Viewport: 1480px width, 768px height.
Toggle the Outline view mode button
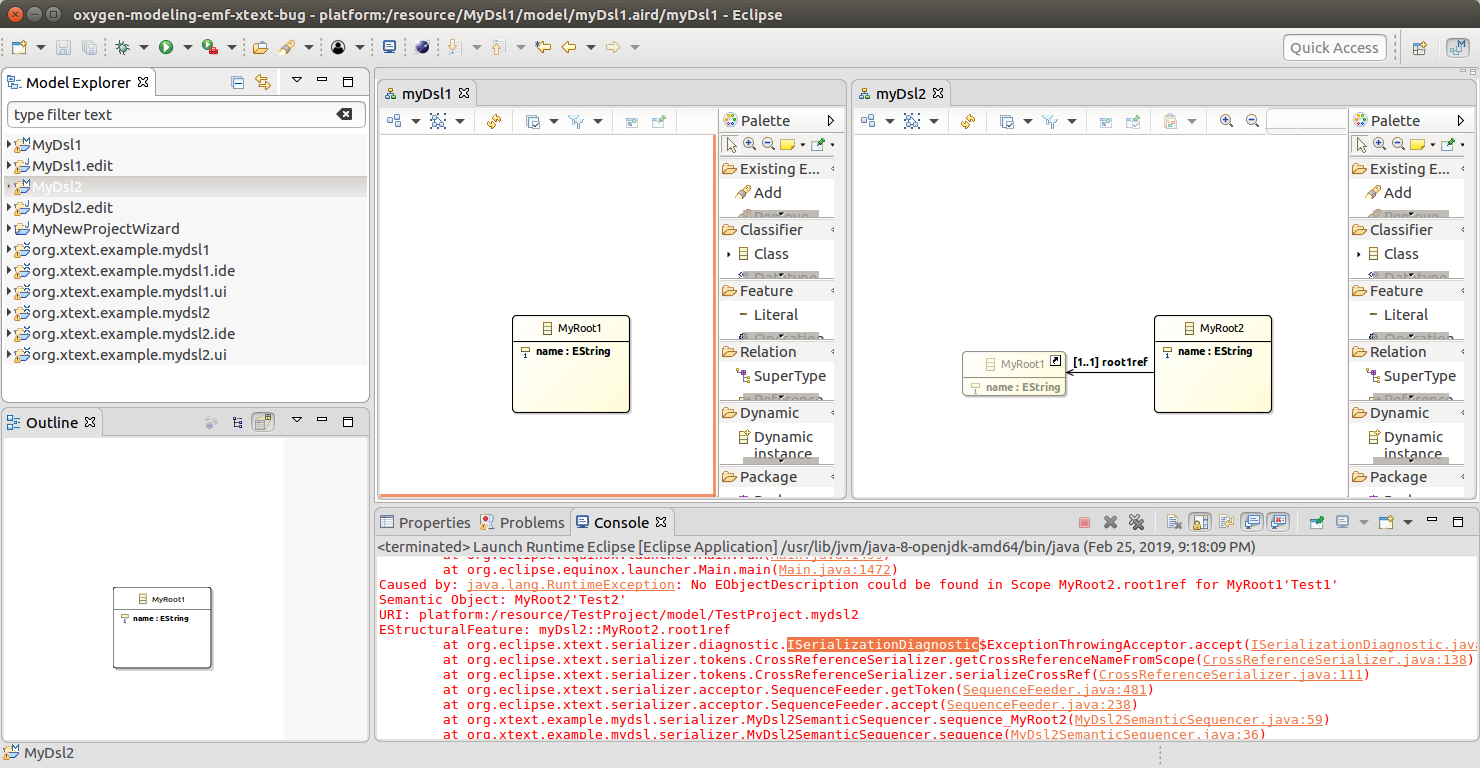[x=263, y=422]
